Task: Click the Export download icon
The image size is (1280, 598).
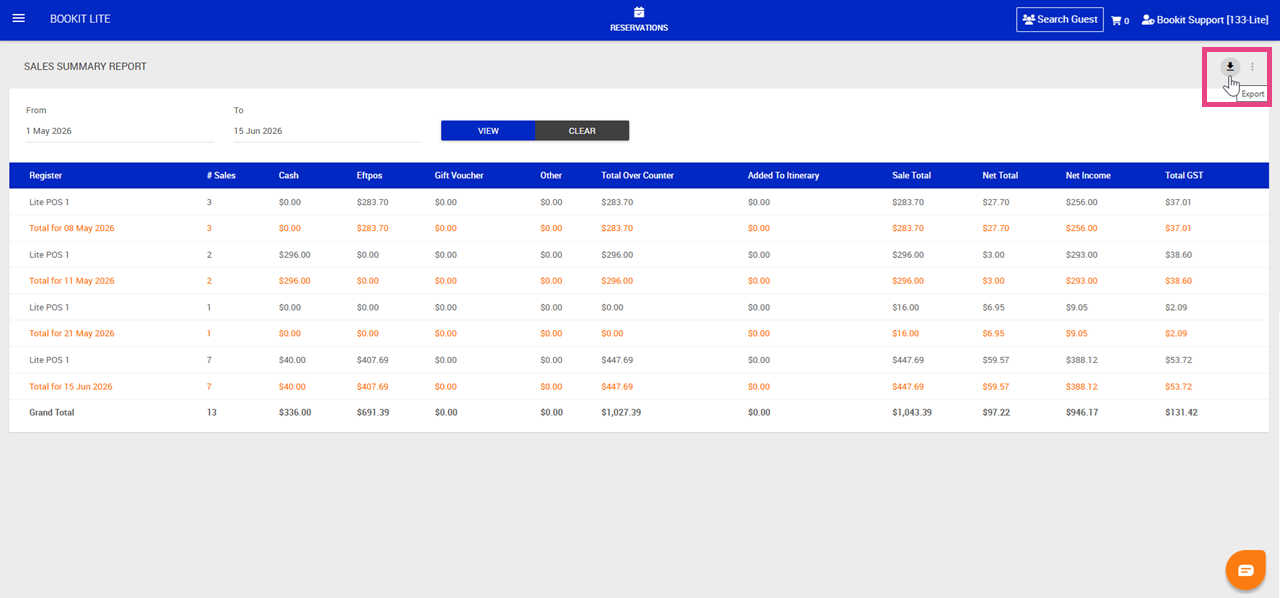Action: click(x=1230, y=67)
